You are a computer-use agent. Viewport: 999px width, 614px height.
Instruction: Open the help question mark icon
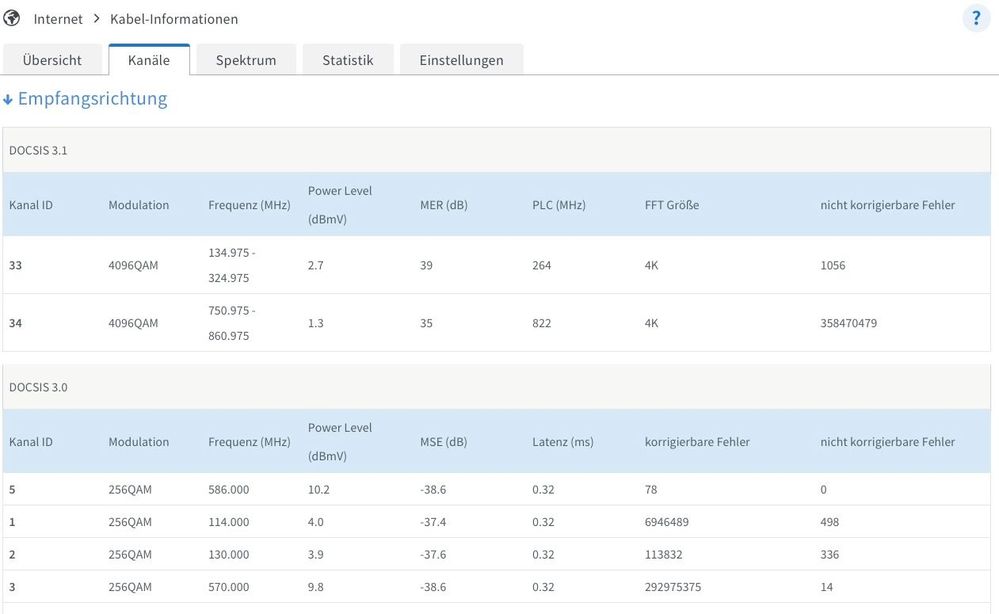(975, 19)
